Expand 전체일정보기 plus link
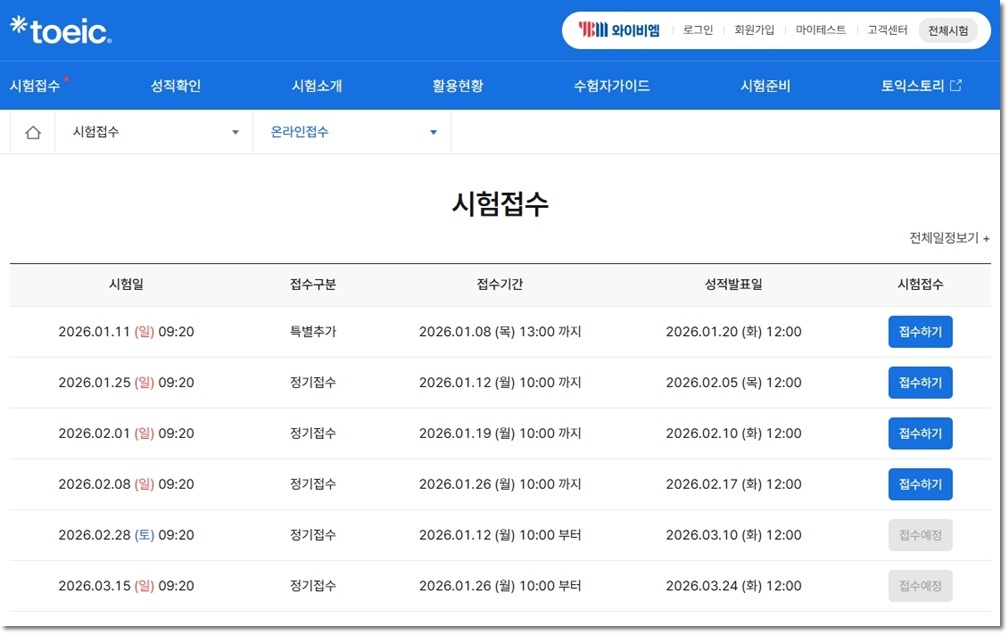The image size is (1008, 634). coord(948,238)
